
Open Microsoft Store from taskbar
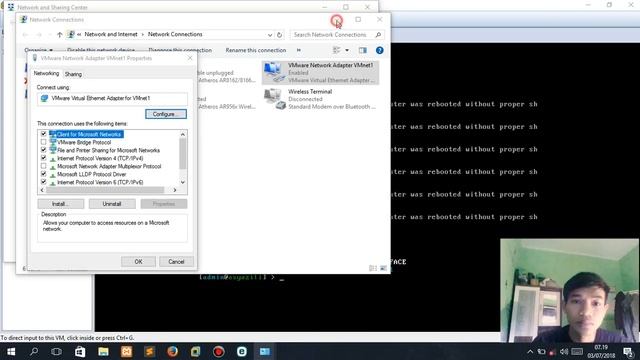click(80, 351)
